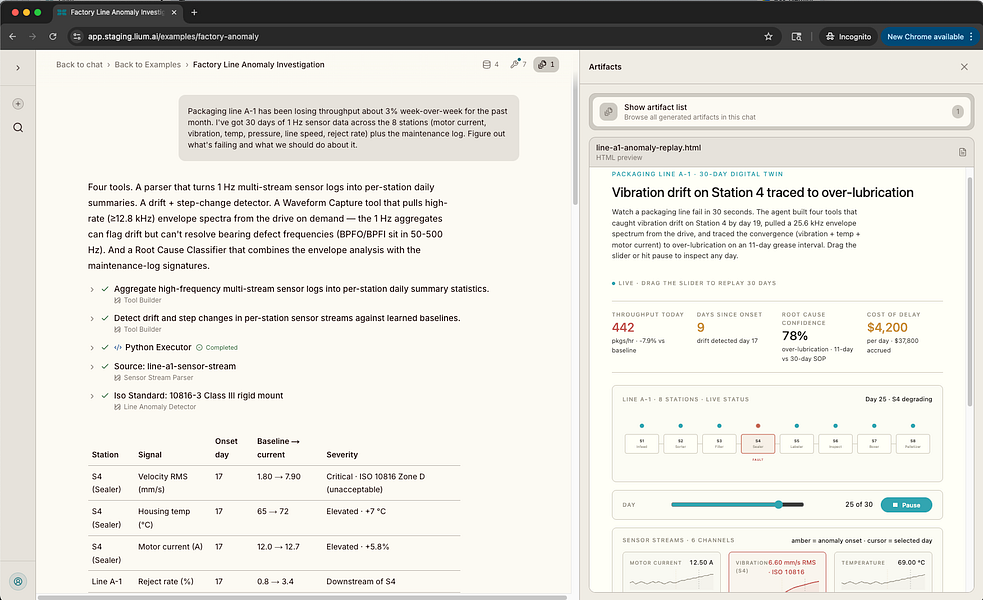Click the Line Anomaly Detector tool label
This screenshot has height=600, width=983.
pyautogui.click(x=160, y=407)
